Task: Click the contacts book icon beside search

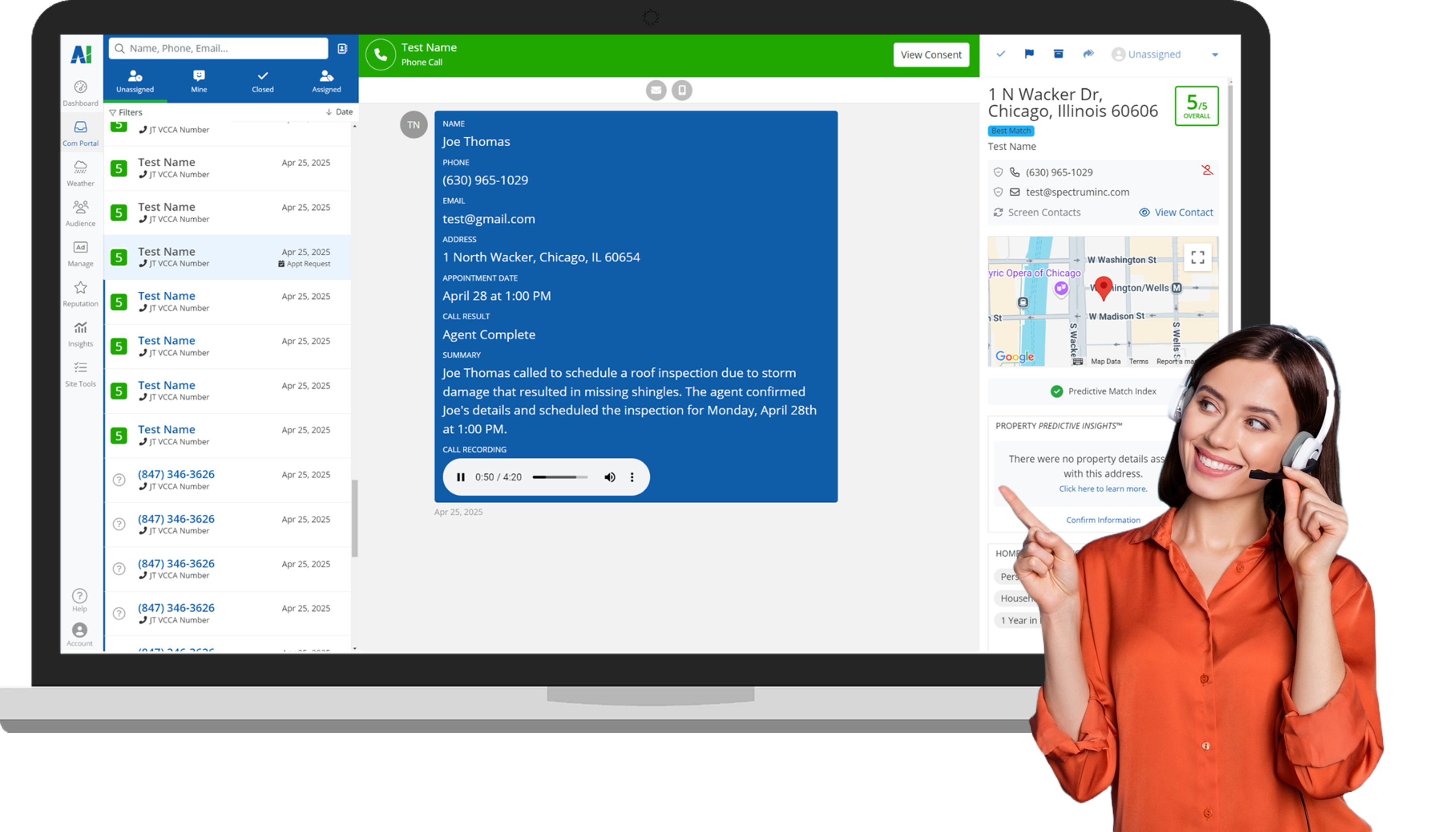Action: click(342, 49)
